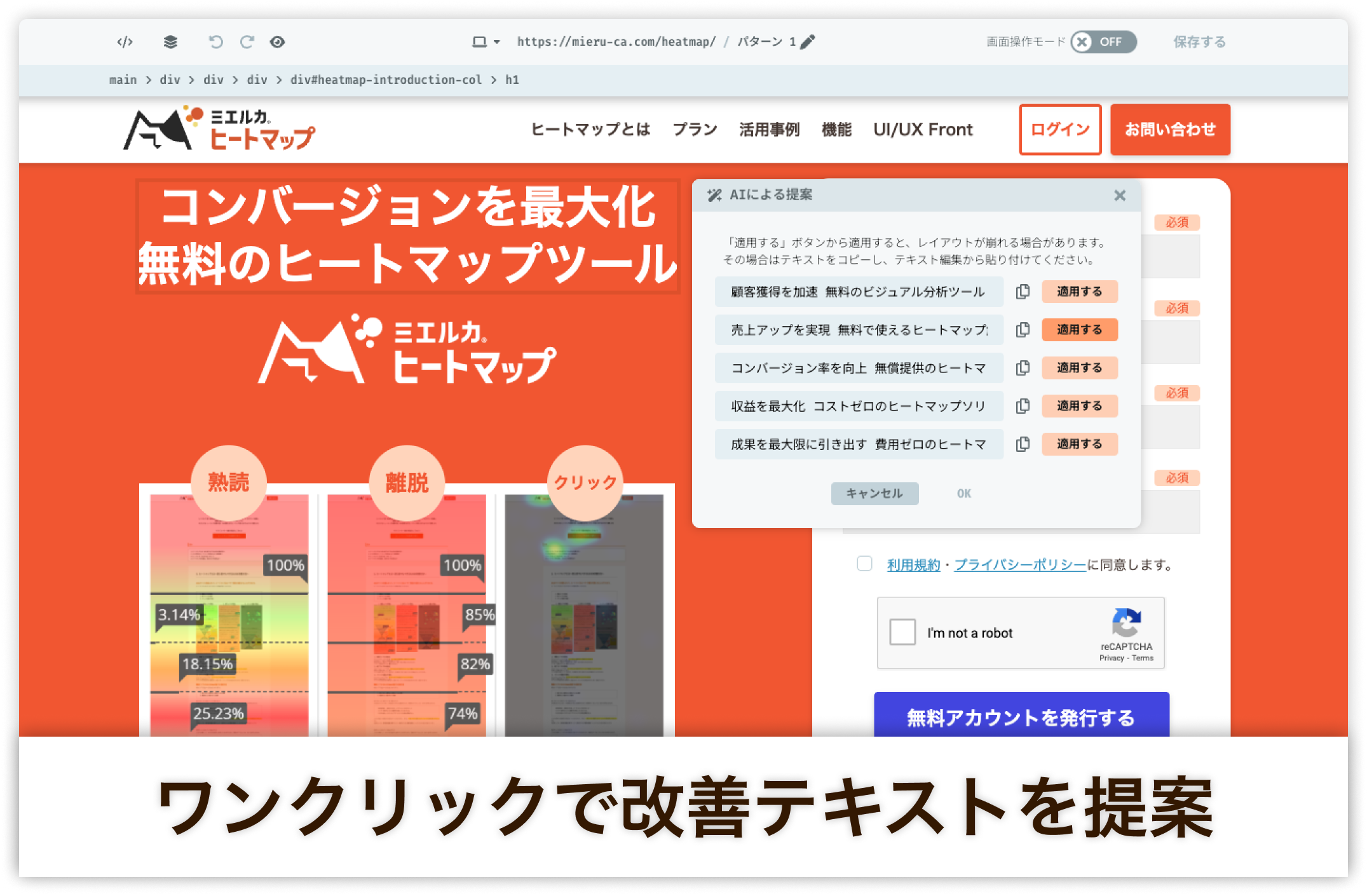The width and height of the screenshot is (1367, 896).
Task: Apply the 成果を最大限に引き出す suggestion
Action: coord(1079,444)
